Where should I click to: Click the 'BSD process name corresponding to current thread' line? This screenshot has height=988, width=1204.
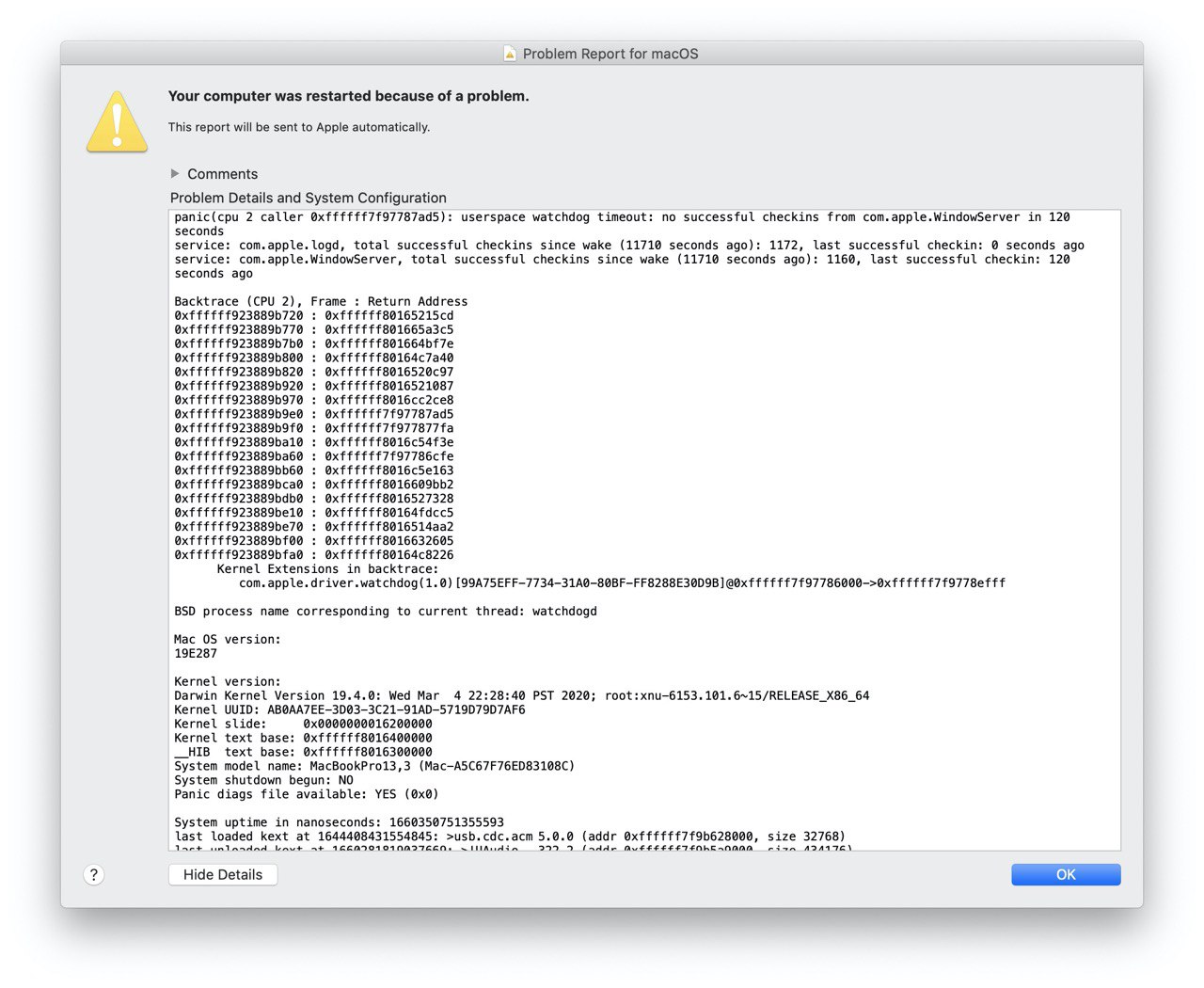(386, 612)
